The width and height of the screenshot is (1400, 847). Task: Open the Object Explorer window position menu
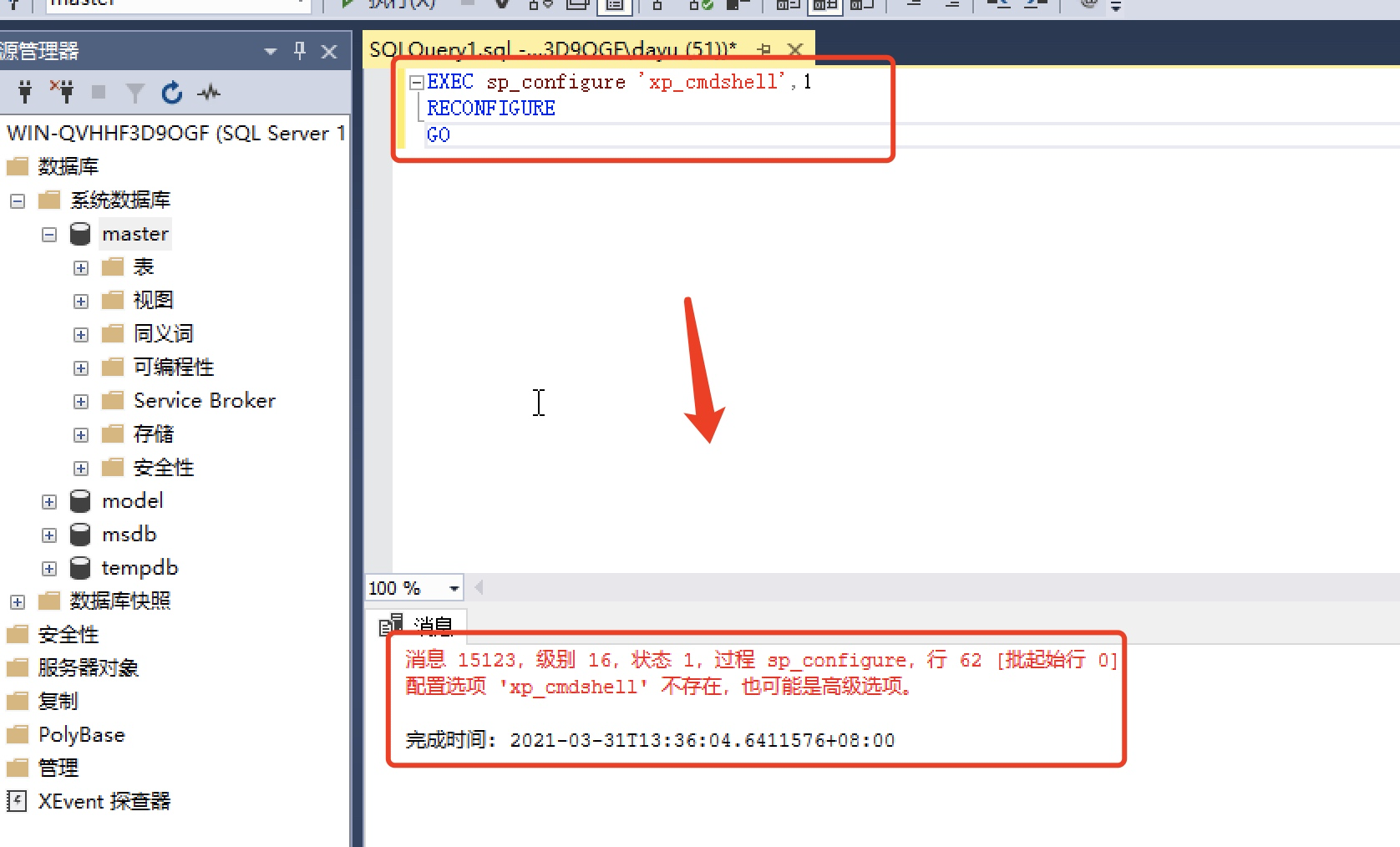click(x=271, y=51)
